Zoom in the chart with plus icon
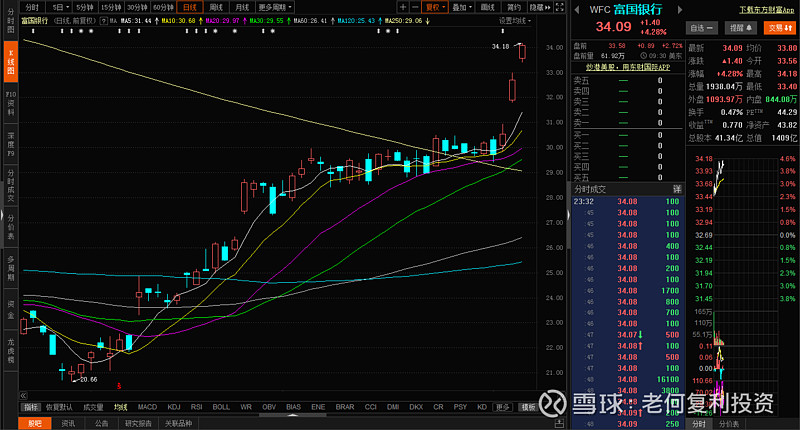This screenshot has width=800, height=430. [x=403, y=7]
